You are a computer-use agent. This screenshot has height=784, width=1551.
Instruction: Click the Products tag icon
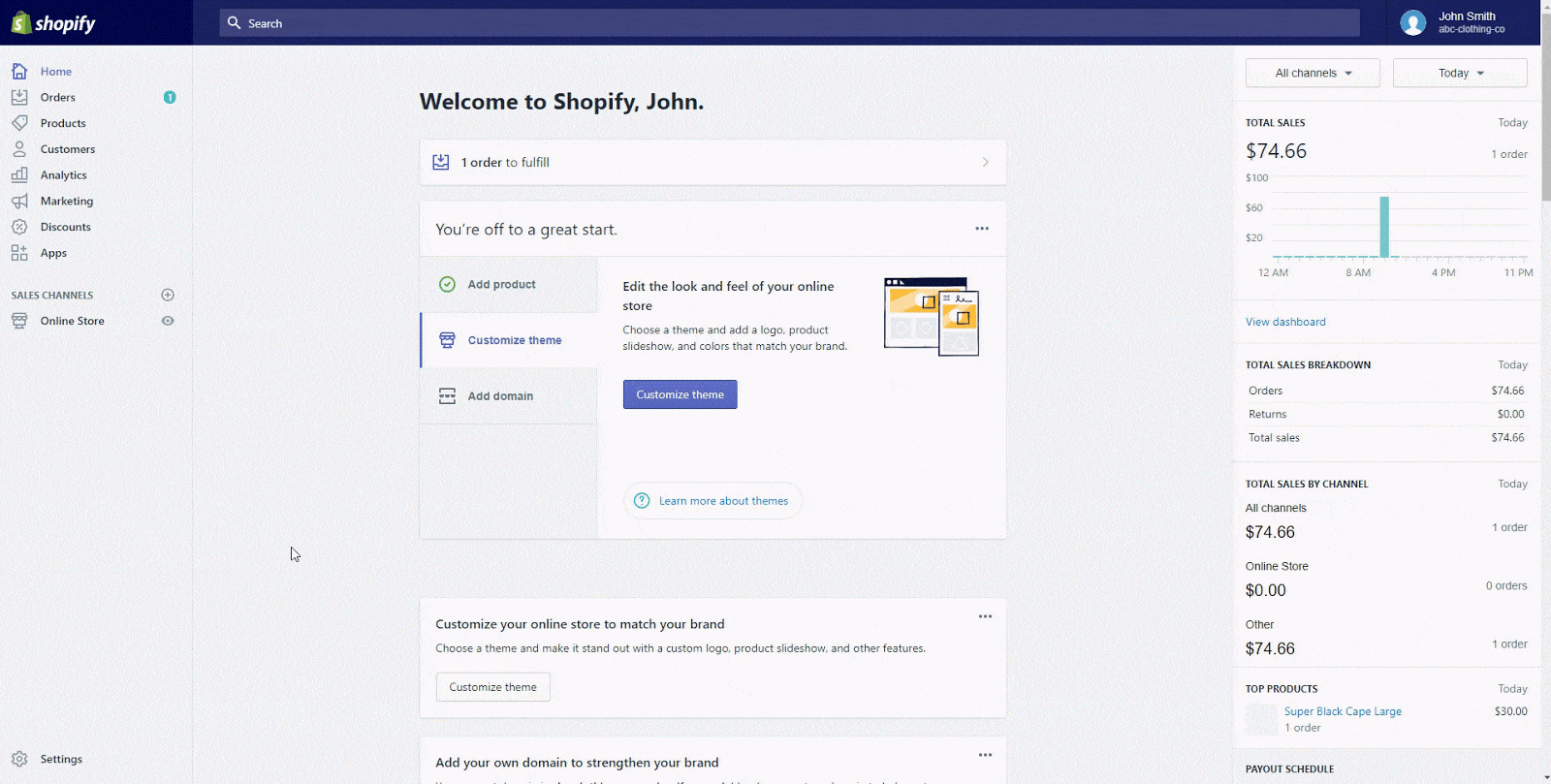click(19, 123)
